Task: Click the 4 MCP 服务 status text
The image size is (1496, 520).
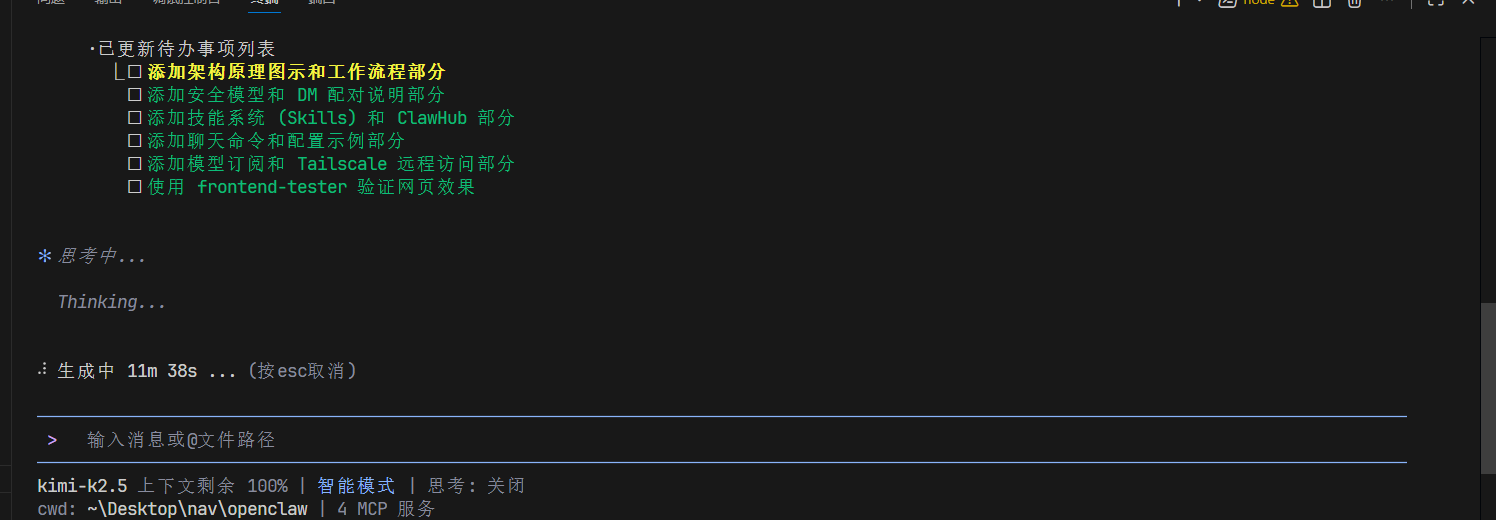Action: click(x=386, y=509)
